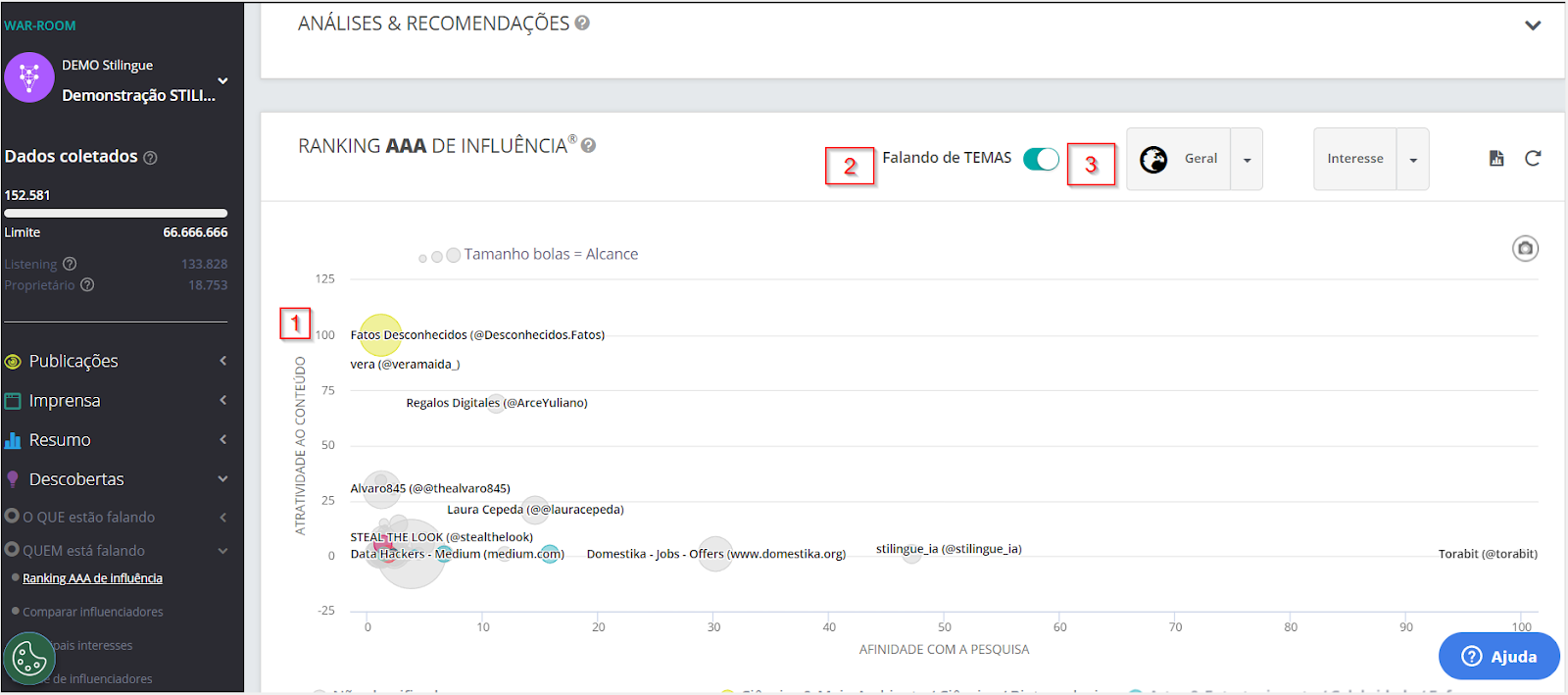
Task: Collapse the QUEM está falando chevron
Action: [223, 551]
